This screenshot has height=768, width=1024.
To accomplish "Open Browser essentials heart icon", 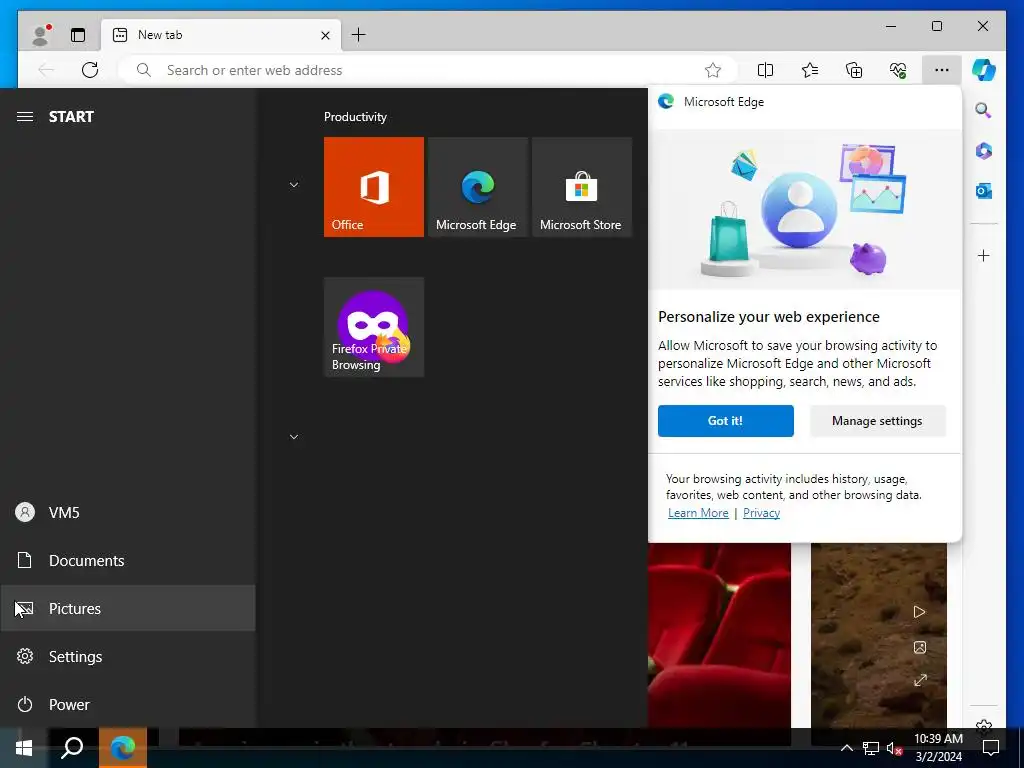I will [898, 70].
